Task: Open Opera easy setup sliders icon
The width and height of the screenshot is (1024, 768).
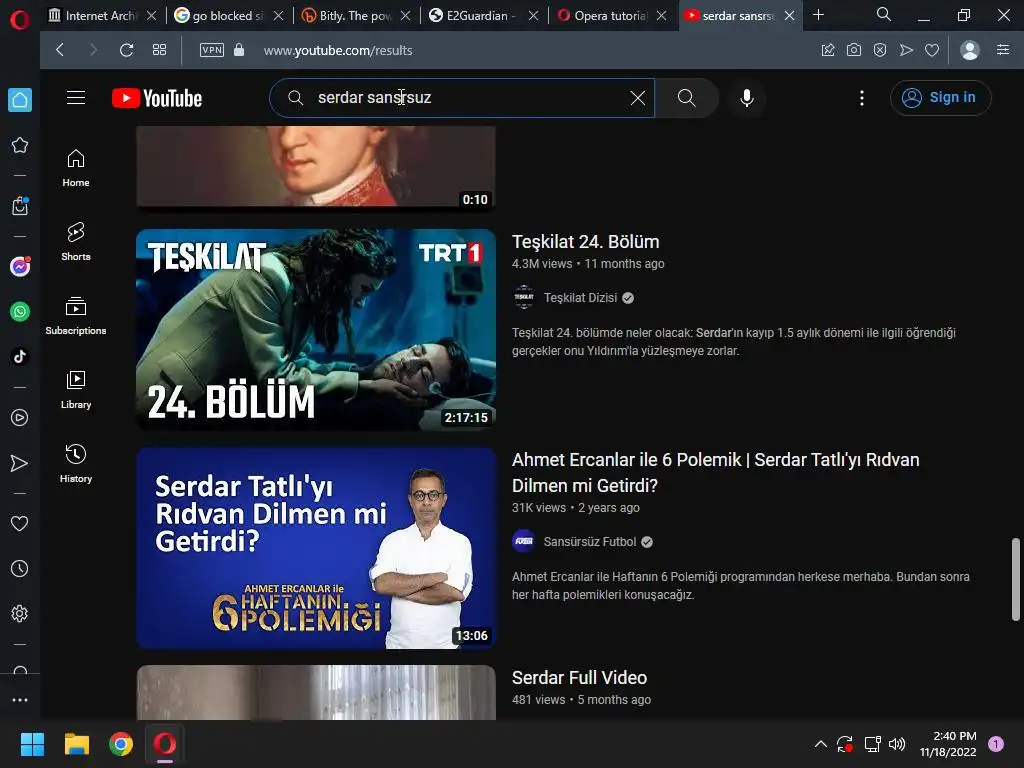Action: 1003,50
